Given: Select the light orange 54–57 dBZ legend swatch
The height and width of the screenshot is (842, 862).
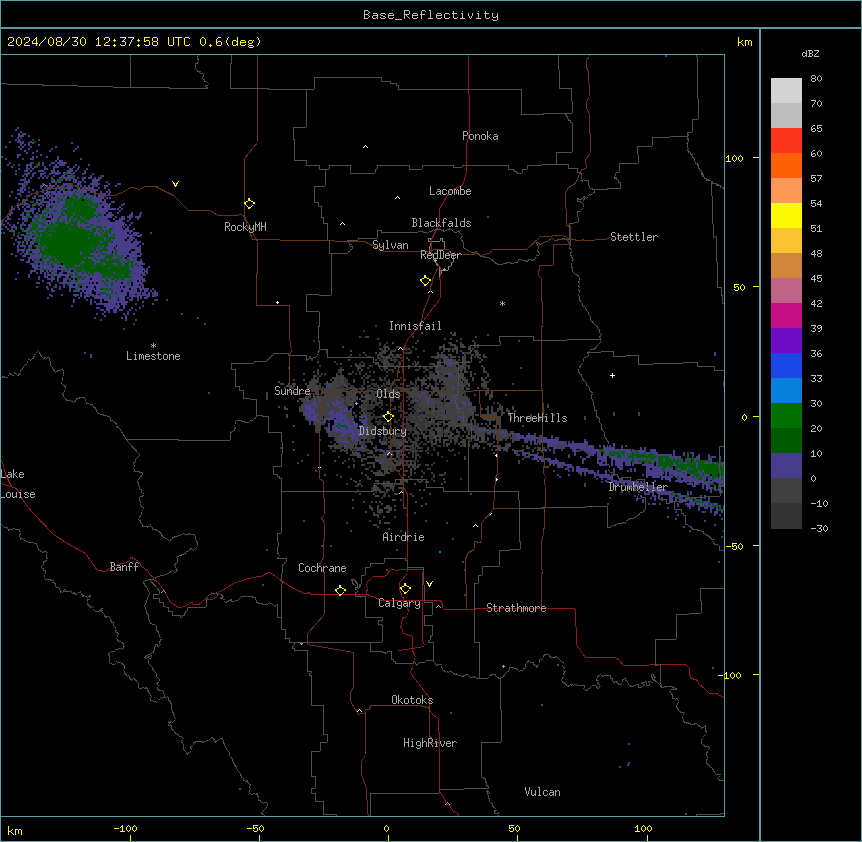Looking at the screenshot, I should pos(786,191).
